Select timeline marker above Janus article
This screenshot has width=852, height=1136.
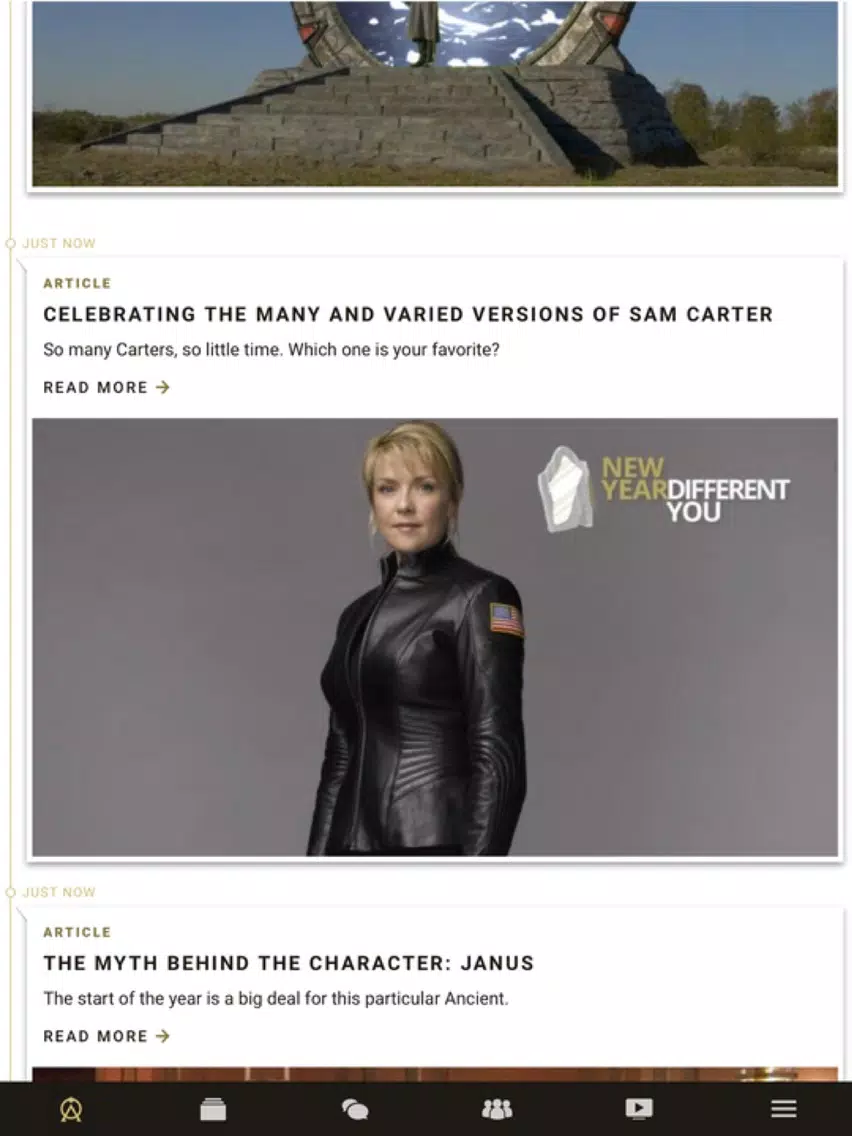pyautogui.click(x=11, y=893)
